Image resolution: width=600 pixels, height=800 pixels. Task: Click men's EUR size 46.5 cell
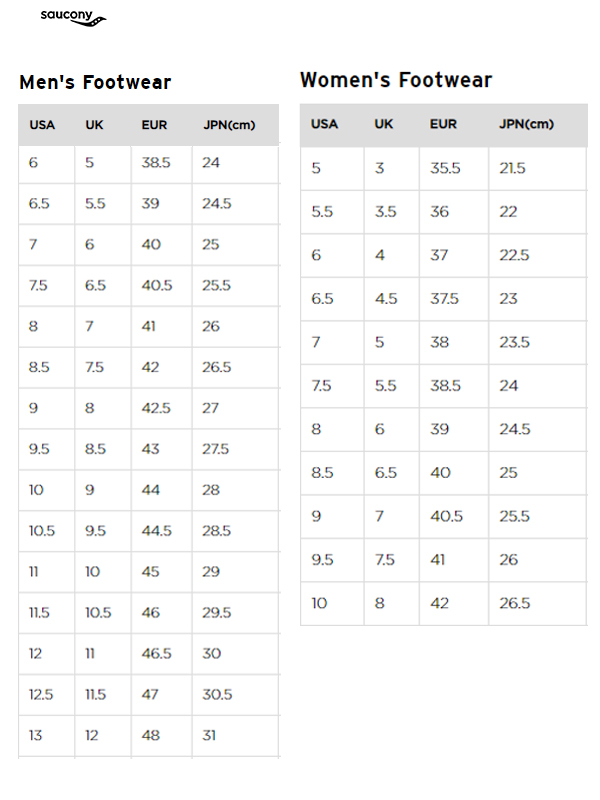point(156,653)
